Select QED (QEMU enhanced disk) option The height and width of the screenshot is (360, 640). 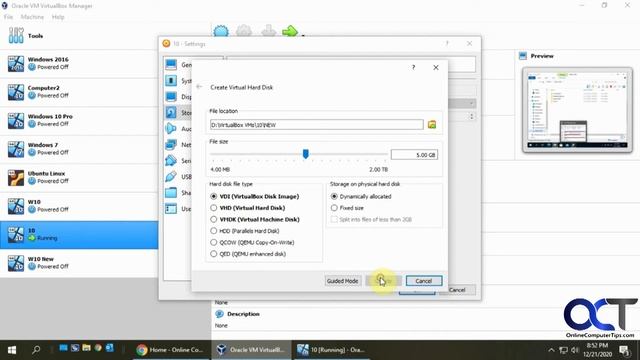(x=213, y=253)
